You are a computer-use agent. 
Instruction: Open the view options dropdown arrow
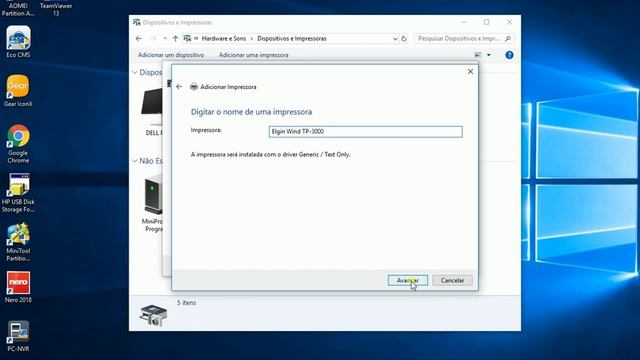(489, 55)
